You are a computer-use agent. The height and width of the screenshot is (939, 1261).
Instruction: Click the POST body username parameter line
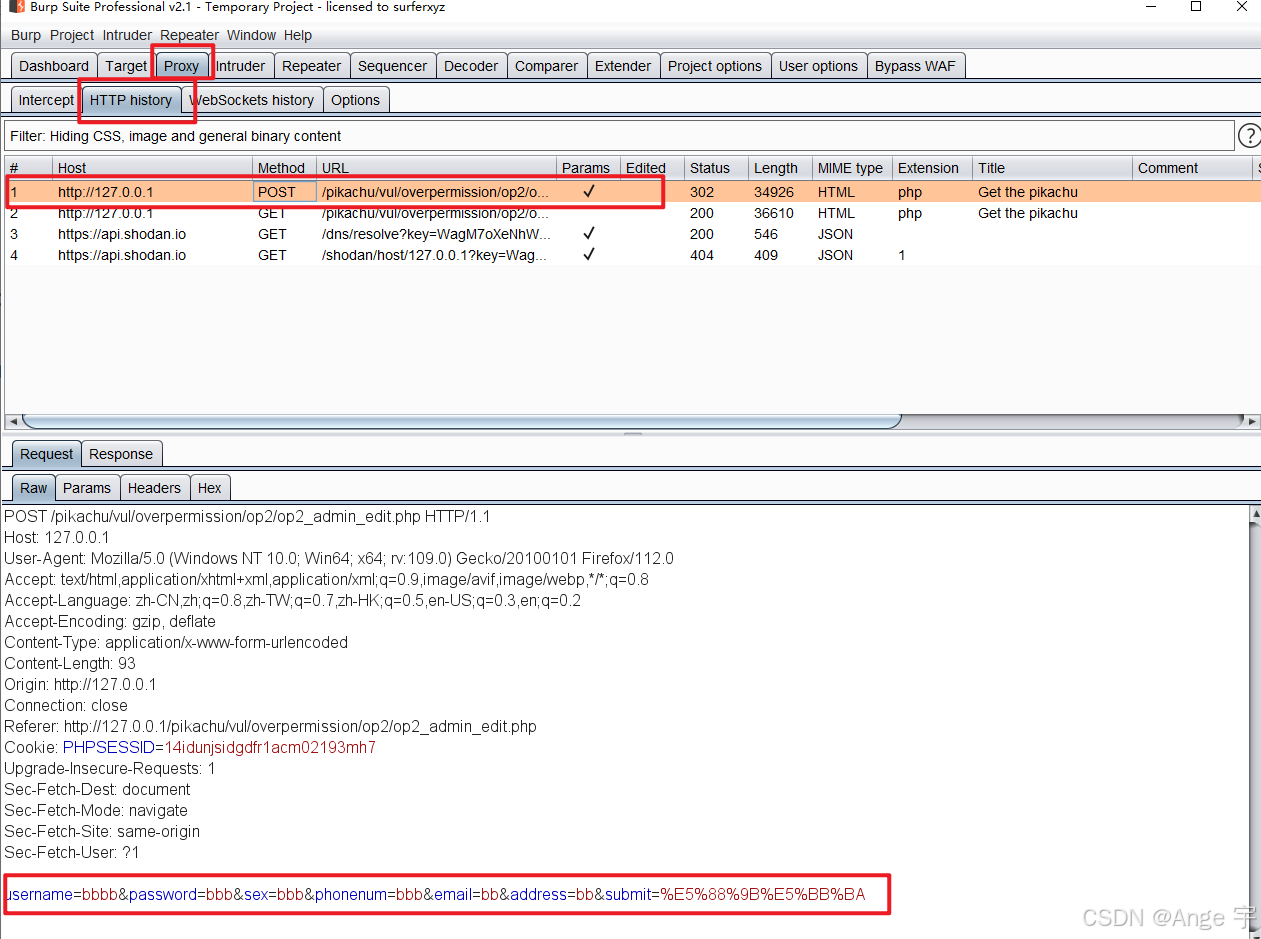[x=436, y=894]
